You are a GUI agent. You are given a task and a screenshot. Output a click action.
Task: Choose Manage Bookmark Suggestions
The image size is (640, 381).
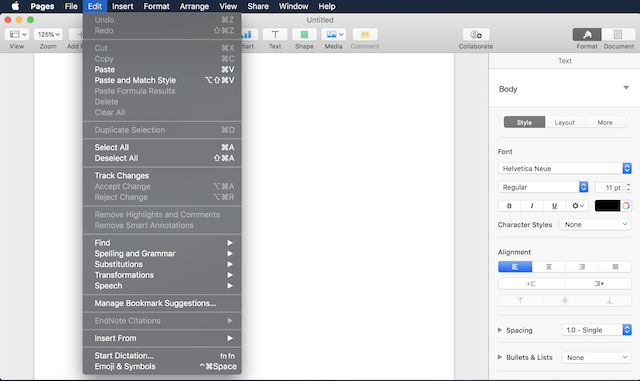(x=162, y=303)
